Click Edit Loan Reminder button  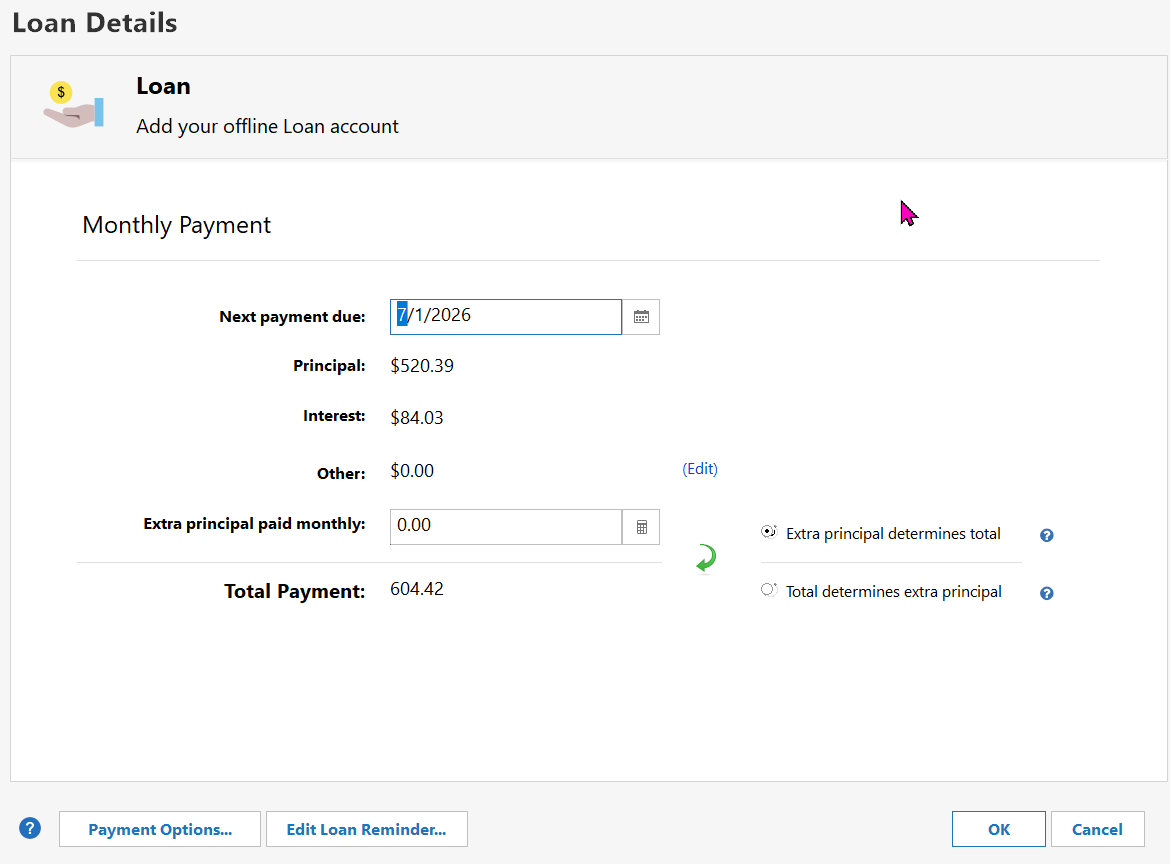point(366,829)
